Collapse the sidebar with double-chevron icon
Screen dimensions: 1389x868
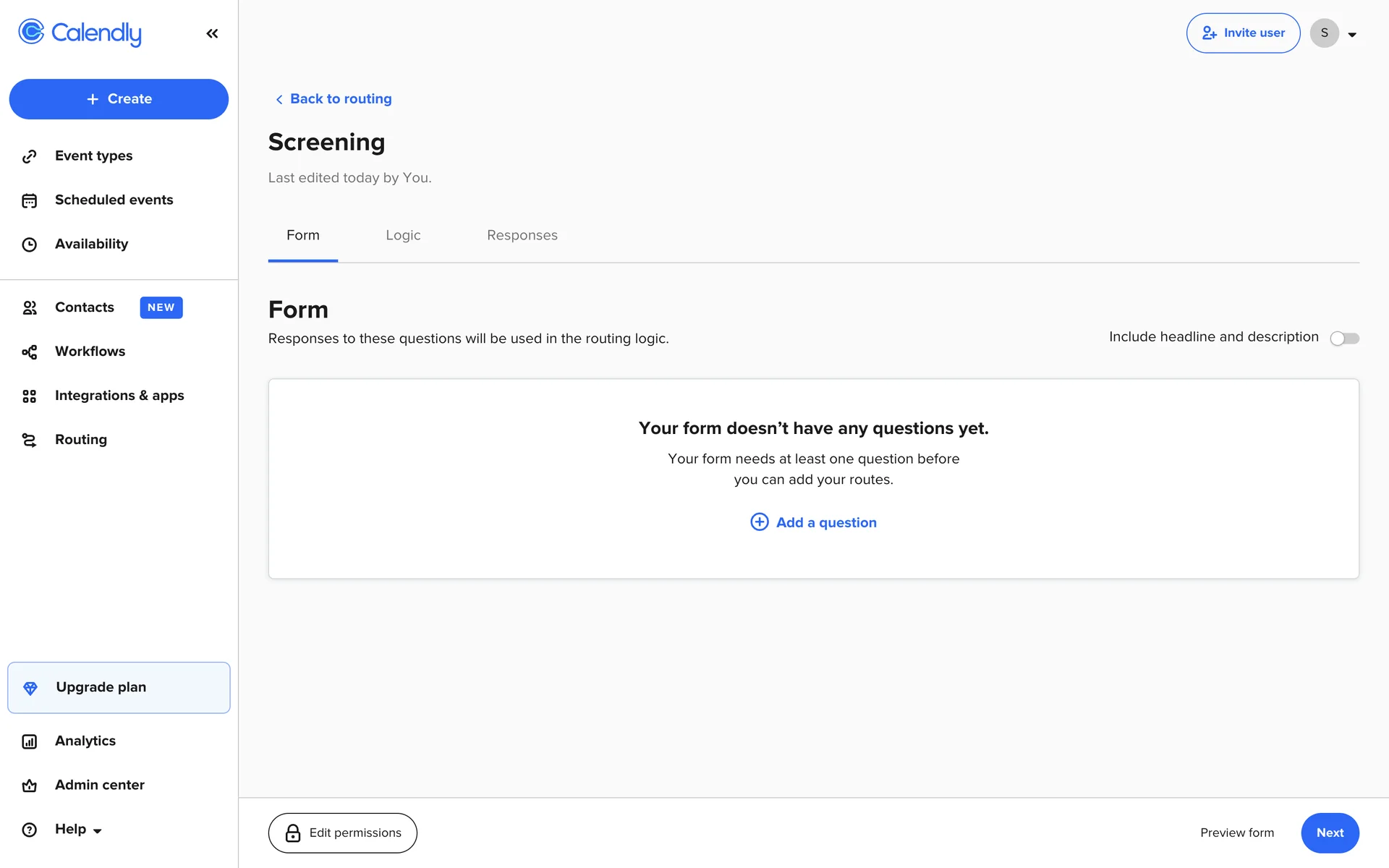(x=212, y=33)
